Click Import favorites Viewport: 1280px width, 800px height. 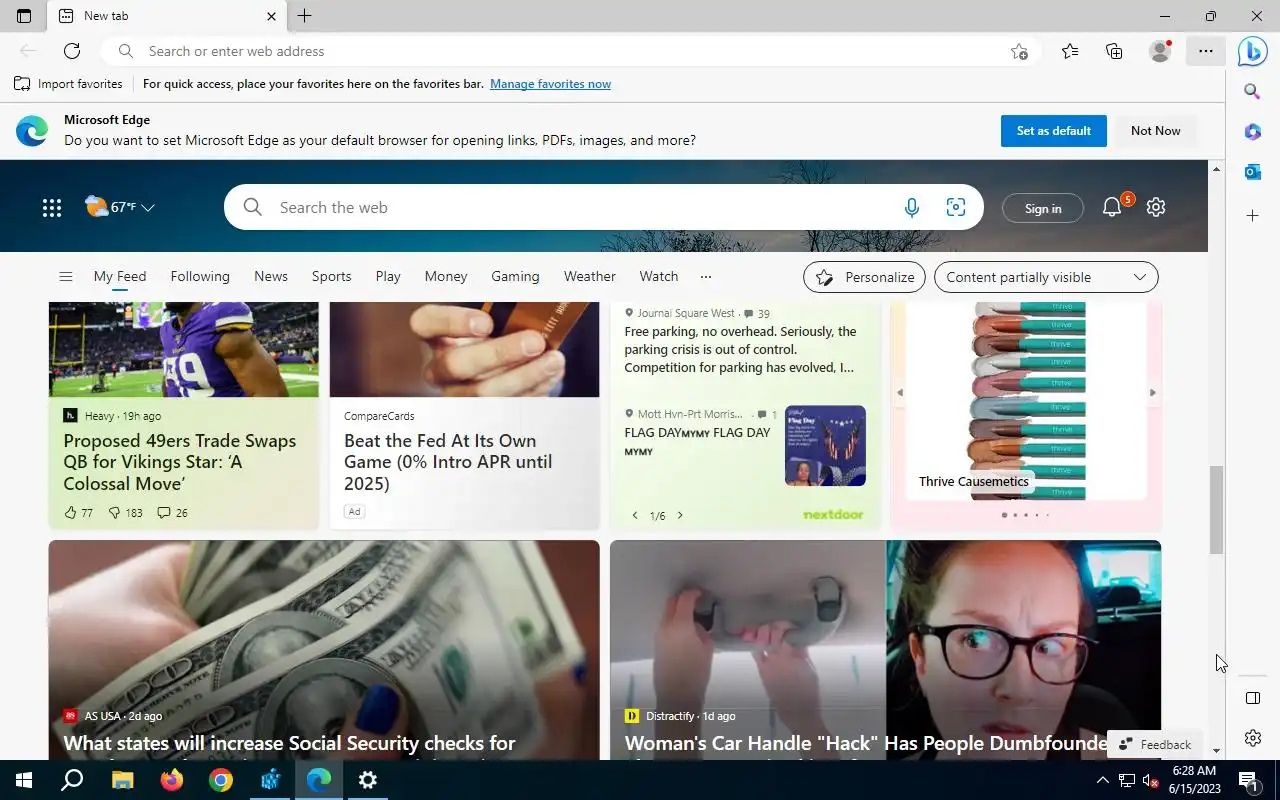point(68,84)
